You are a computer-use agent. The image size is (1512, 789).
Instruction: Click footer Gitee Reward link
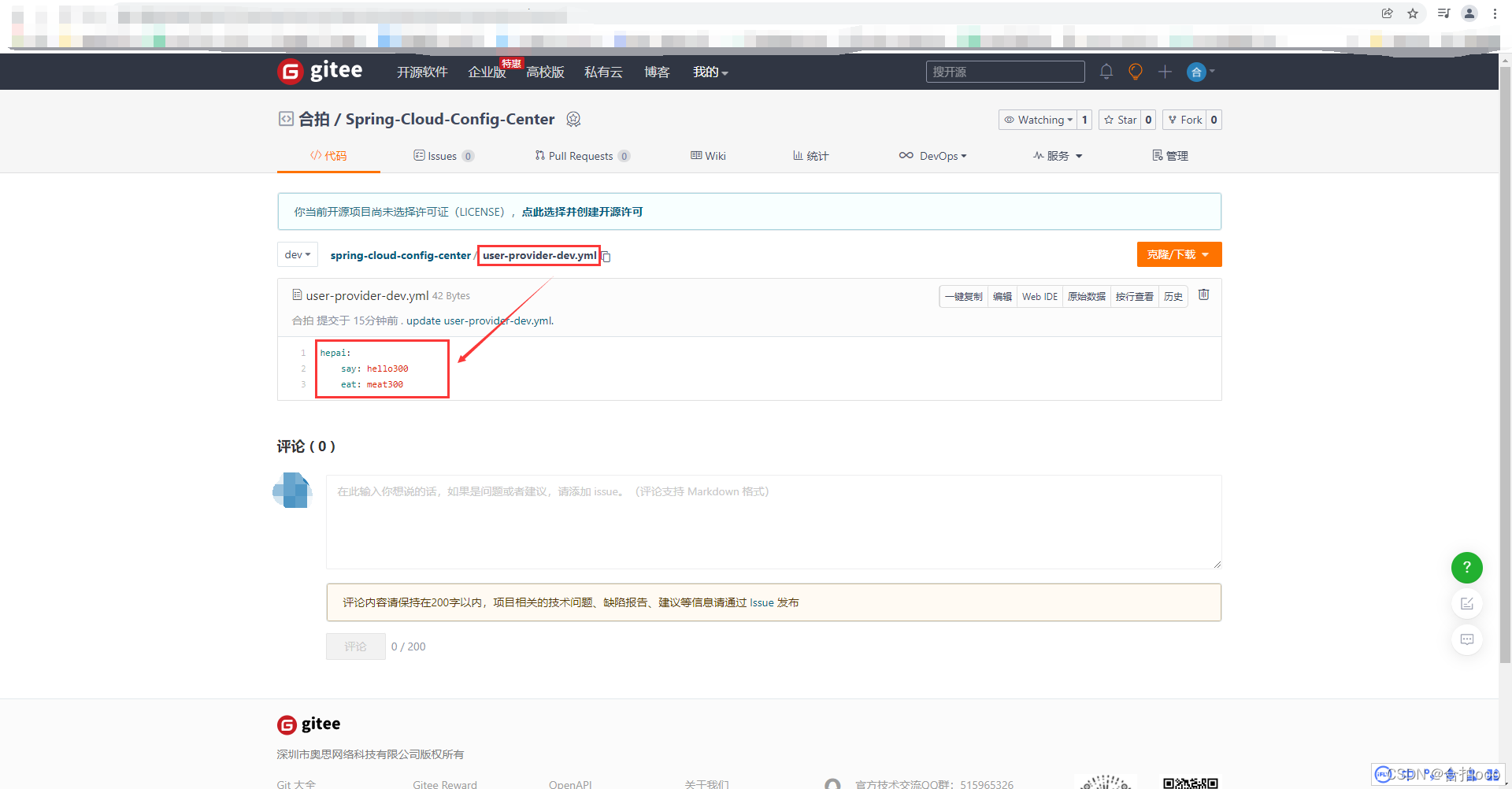click(445, 784)
